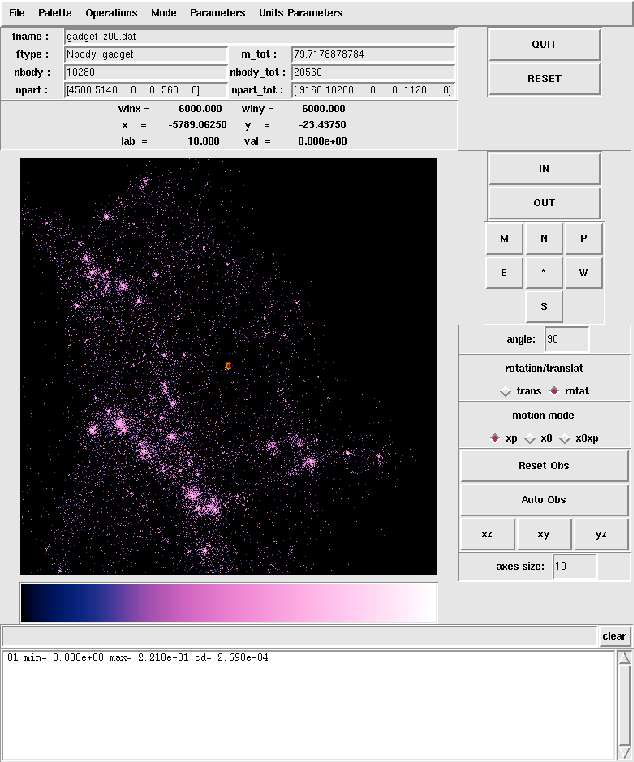
Task: Click the Auto Obs button
Action: tap(544, 500)
